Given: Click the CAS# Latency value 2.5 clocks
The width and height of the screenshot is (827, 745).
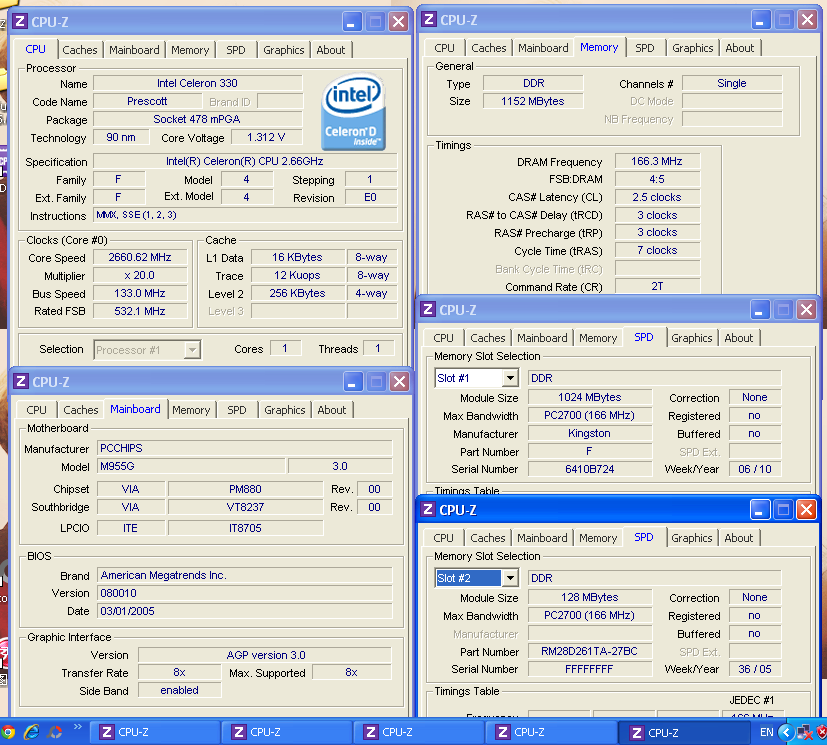Looking at the screenshot, I should 657,197.
